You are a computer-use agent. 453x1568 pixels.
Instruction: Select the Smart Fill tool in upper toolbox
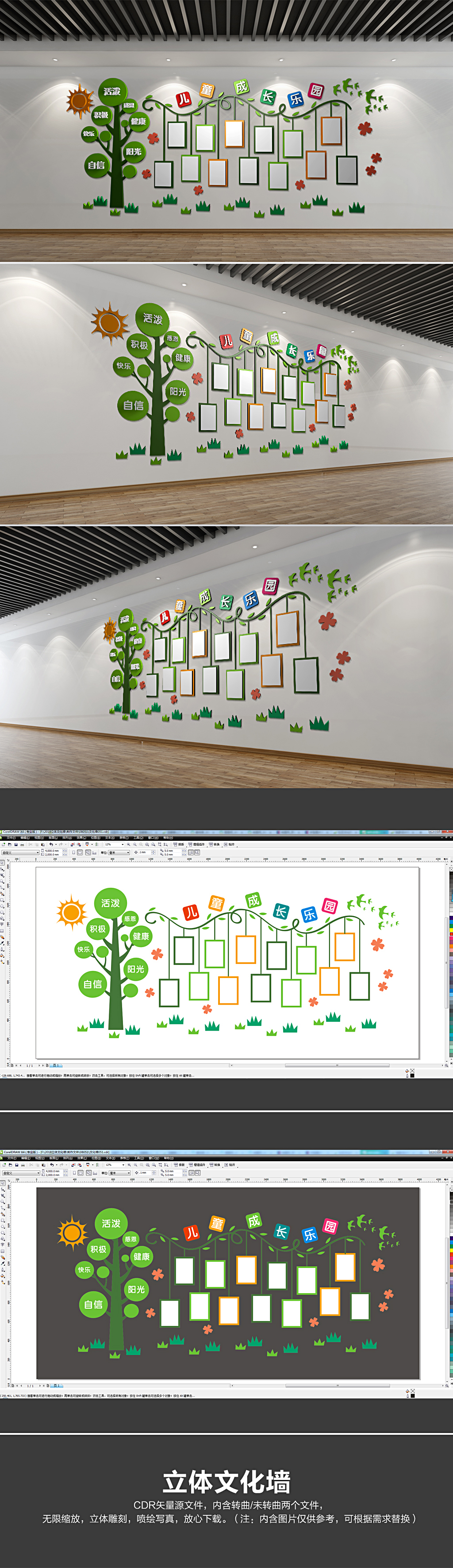tap(2, 894)
